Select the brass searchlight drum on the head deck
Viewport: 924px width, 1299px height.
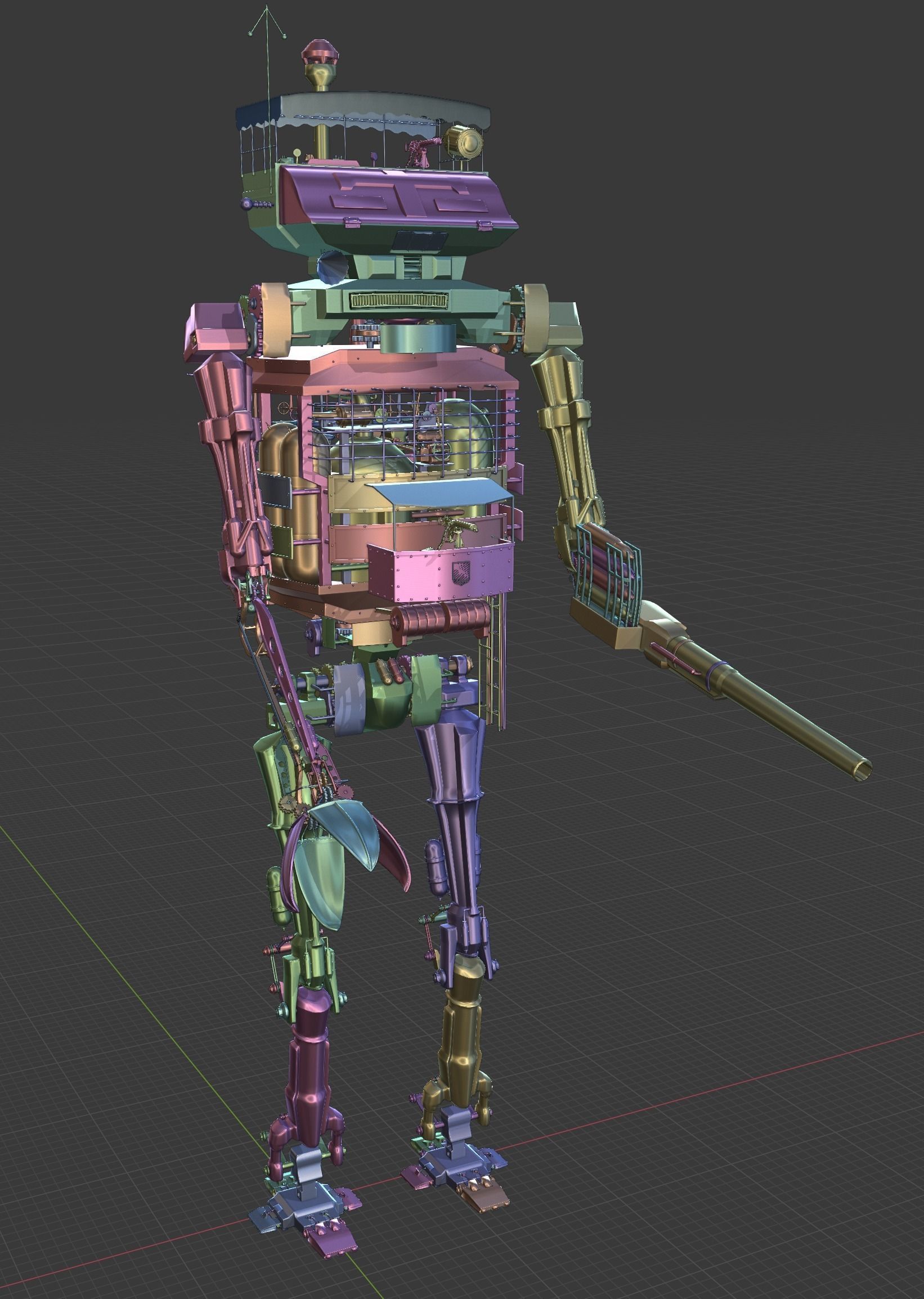[x=464, y=144]
